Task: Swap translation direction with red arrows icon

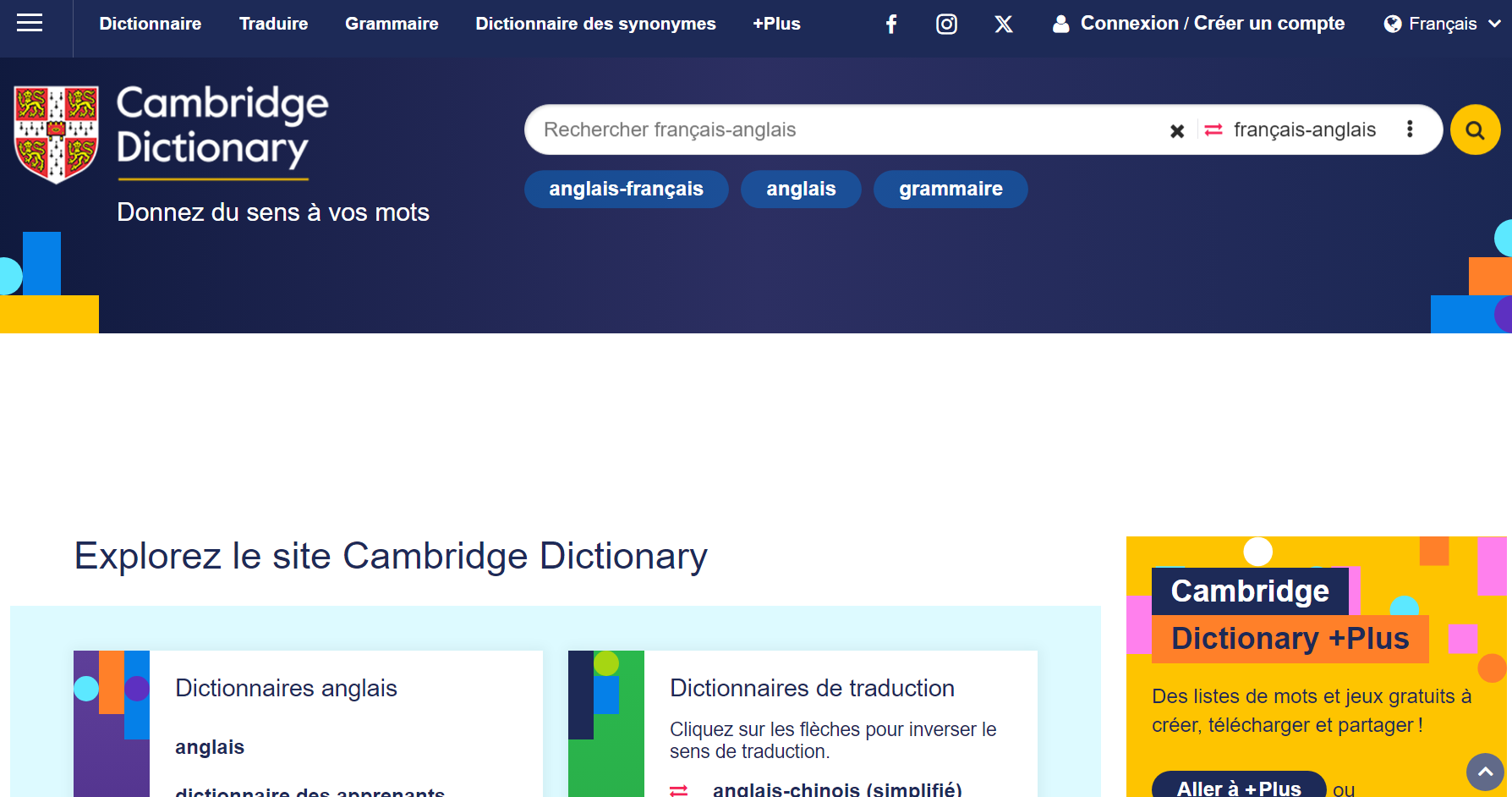Action: [x=1213, y=129]
